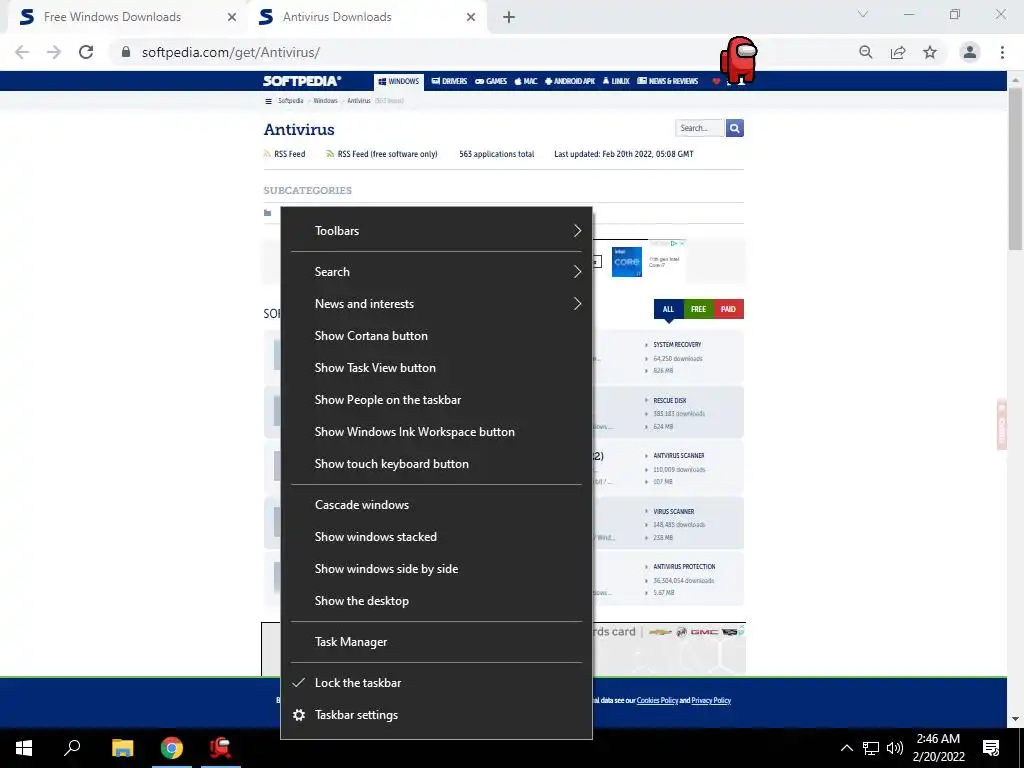This screenshot has width=1024, height=768.
Task: Choose Show windows stacked
Action: tap(436, 537)
